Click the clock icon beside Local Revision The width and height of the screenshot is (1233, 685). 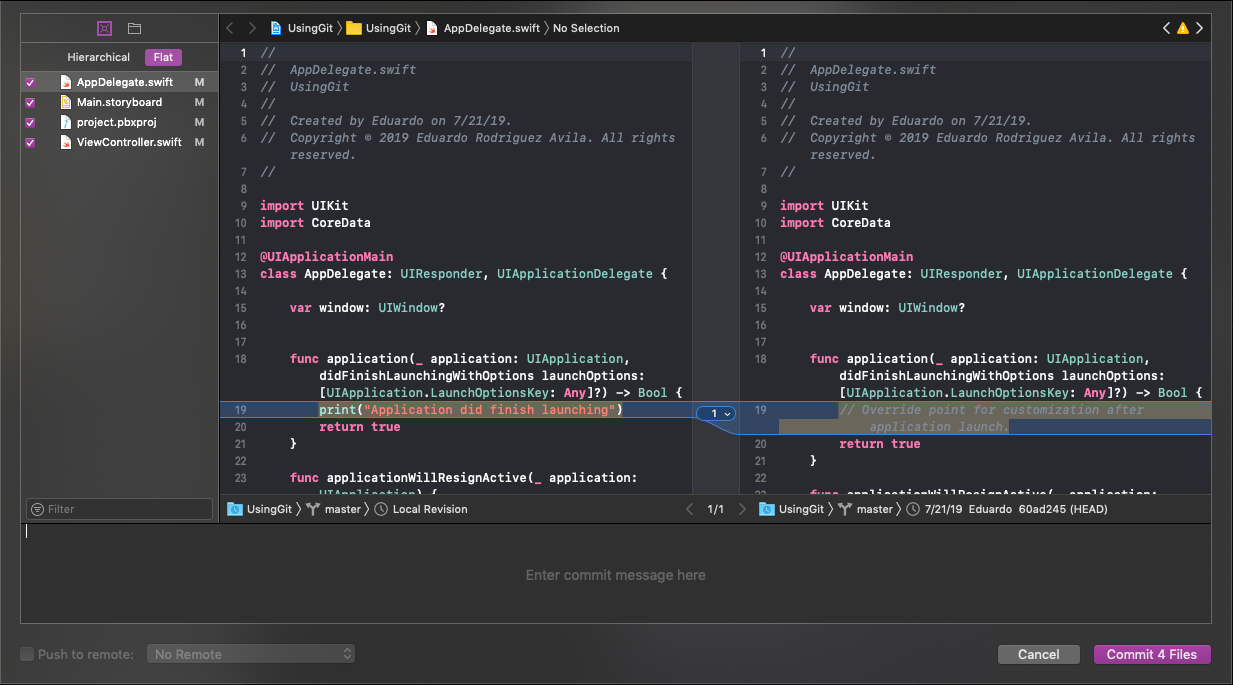pyautogui.click(x=381, y=509)
